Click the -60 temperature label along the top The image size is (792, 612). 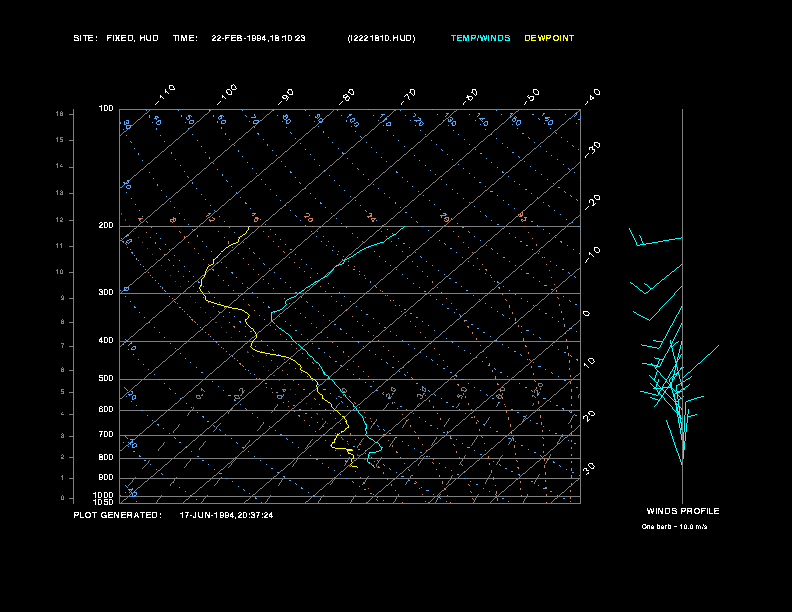[x=470, y=97]
